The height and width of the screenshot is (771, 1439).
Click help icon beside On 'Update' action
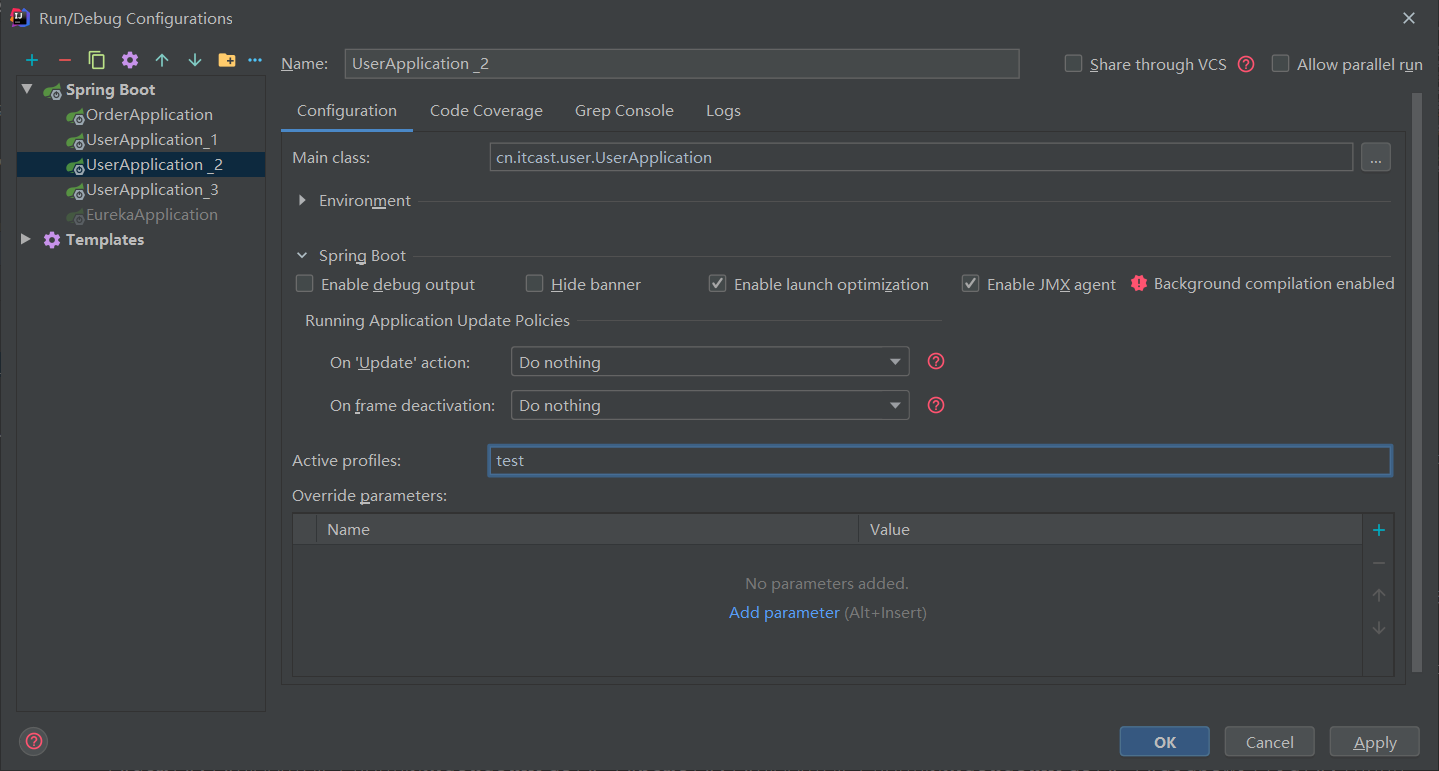(936, 361)
